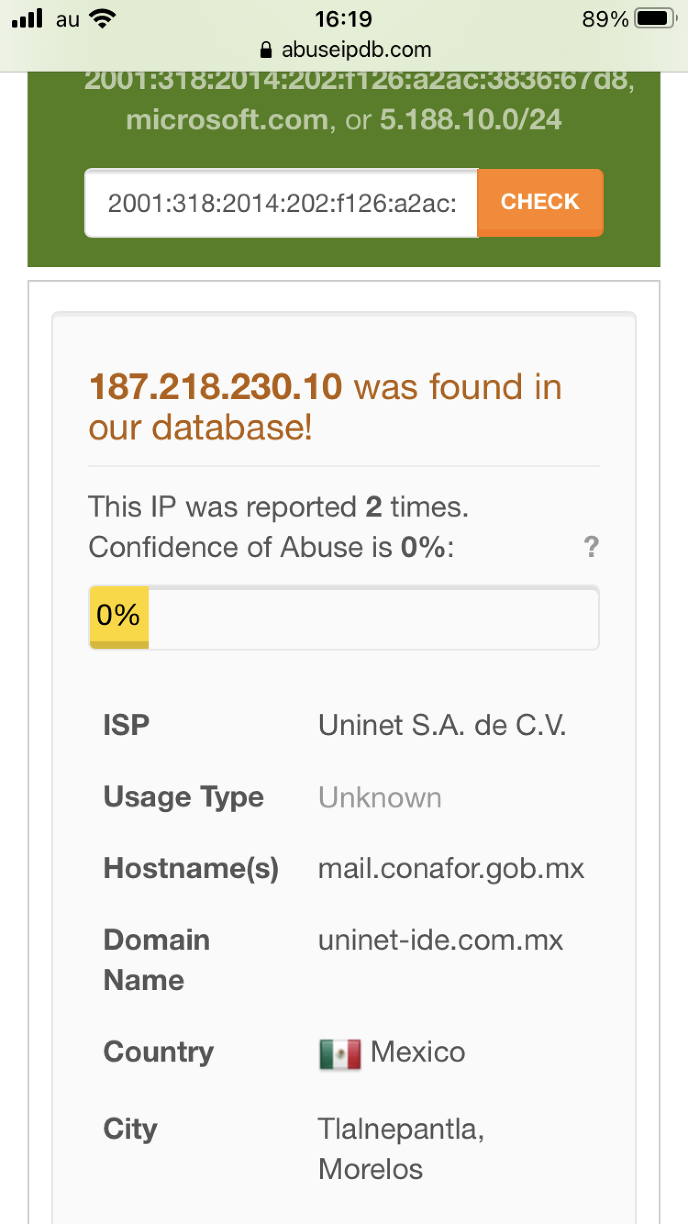The height and width of the screenshot is (1224, 688).
Task: Click the 187.218.230.10 IP address heading
Action: (x=216, y=387)
